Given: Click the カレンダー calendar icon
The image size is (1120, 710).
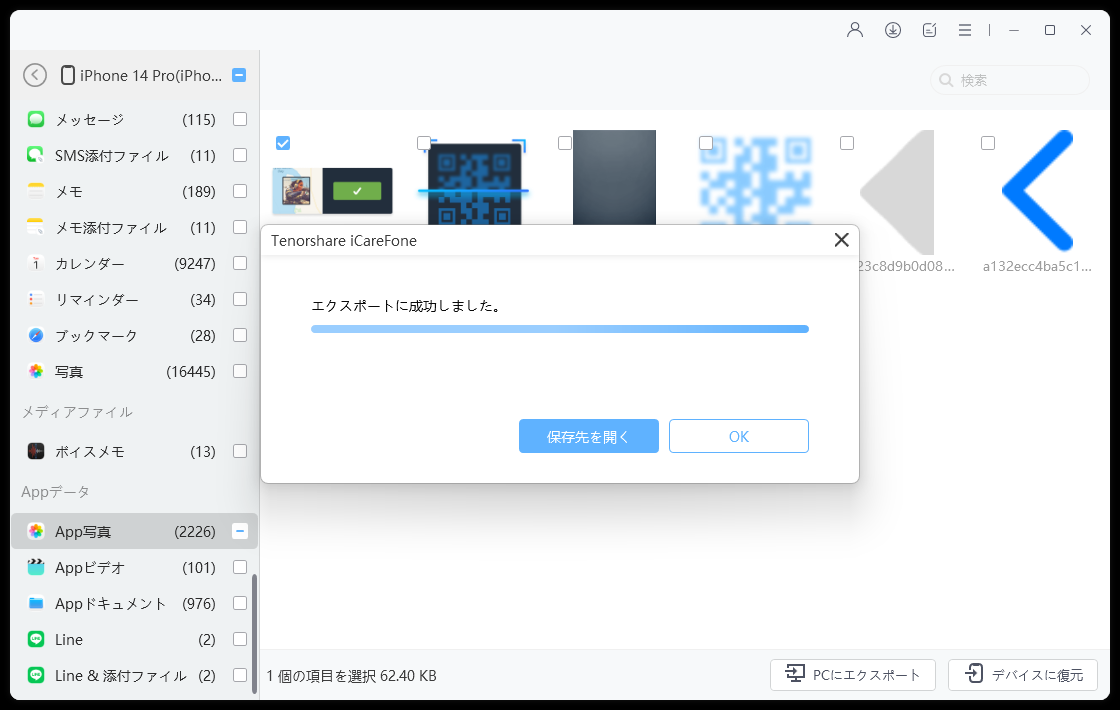Looking at the screenshot, I should [36, 264].
